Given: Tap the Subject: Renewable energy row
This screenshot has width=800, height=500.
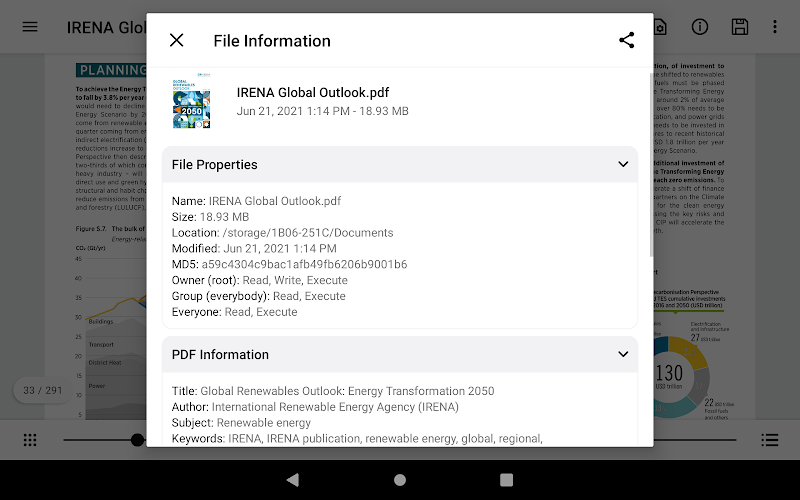Looking at the screenshot, I should [x=241, y=422].
